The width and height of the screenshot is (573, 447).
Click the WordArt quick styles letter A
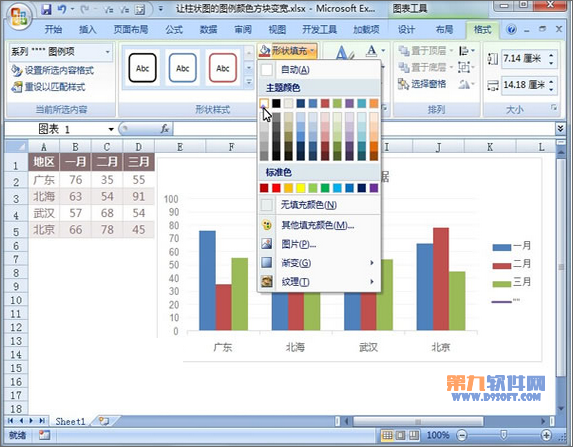click(x=344, y=53)
